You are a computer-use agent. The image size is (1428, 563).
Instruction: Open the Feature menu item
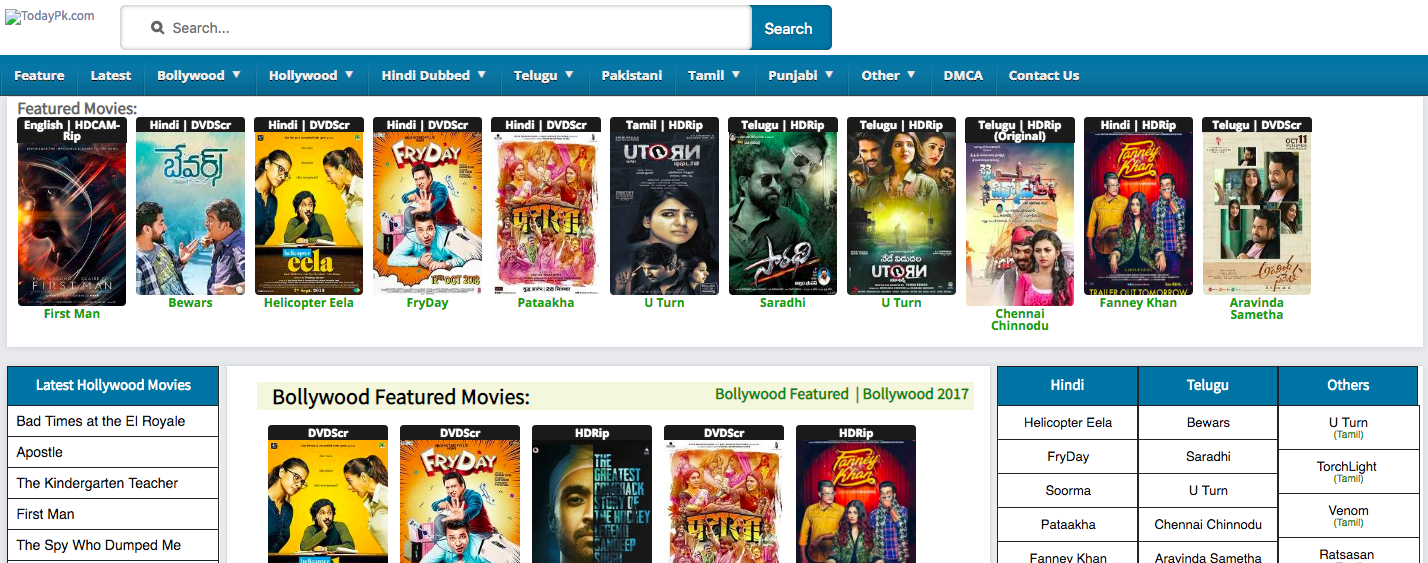[x=39, y=75]
